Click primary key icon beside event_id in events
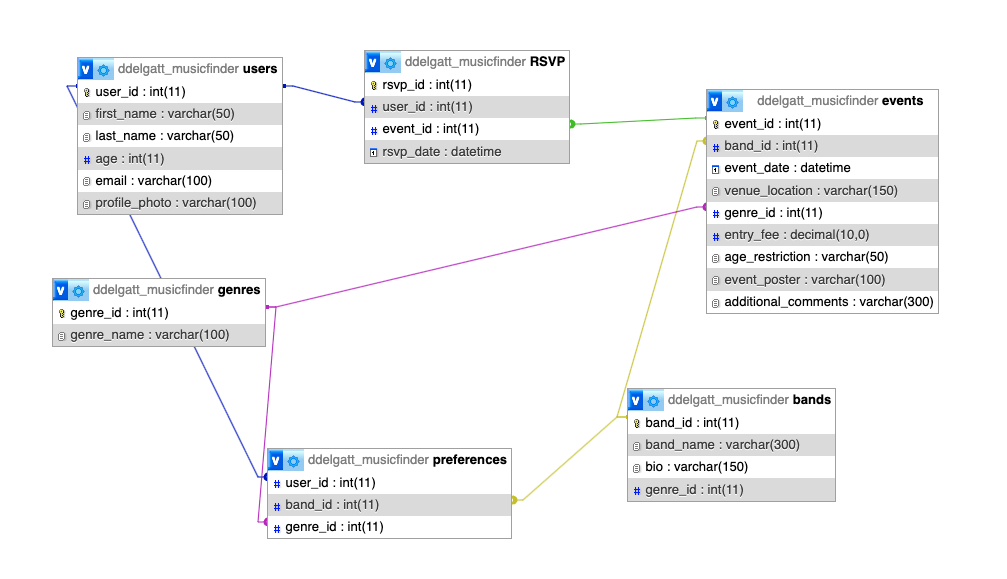This screenshot has width=1007, height=579. [x=715, y=124]
